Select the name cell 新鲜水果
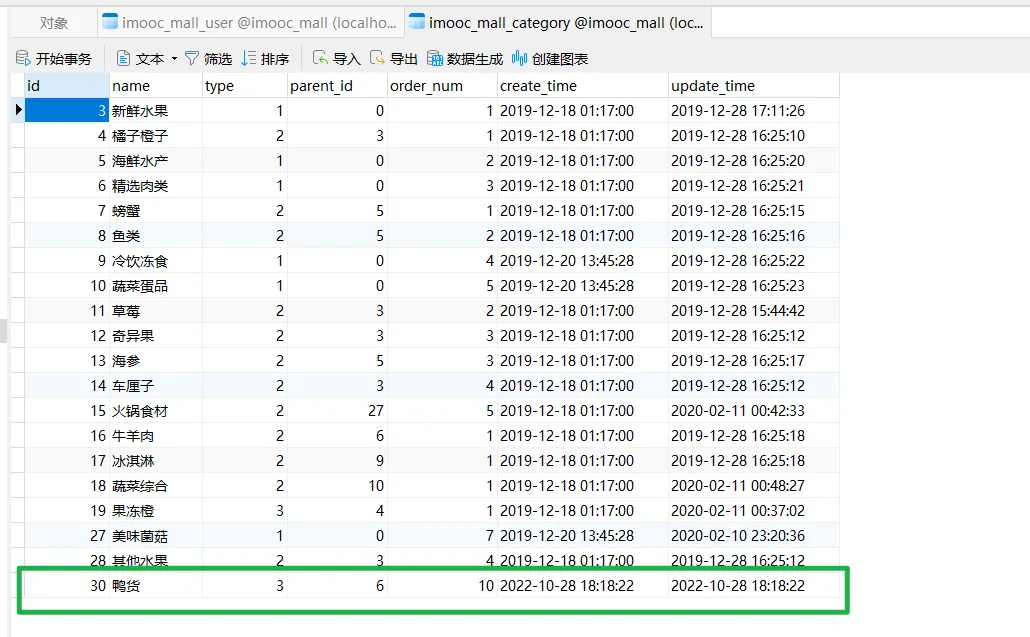Viewport: 1030px width, 637px height. tap(156, 111)
